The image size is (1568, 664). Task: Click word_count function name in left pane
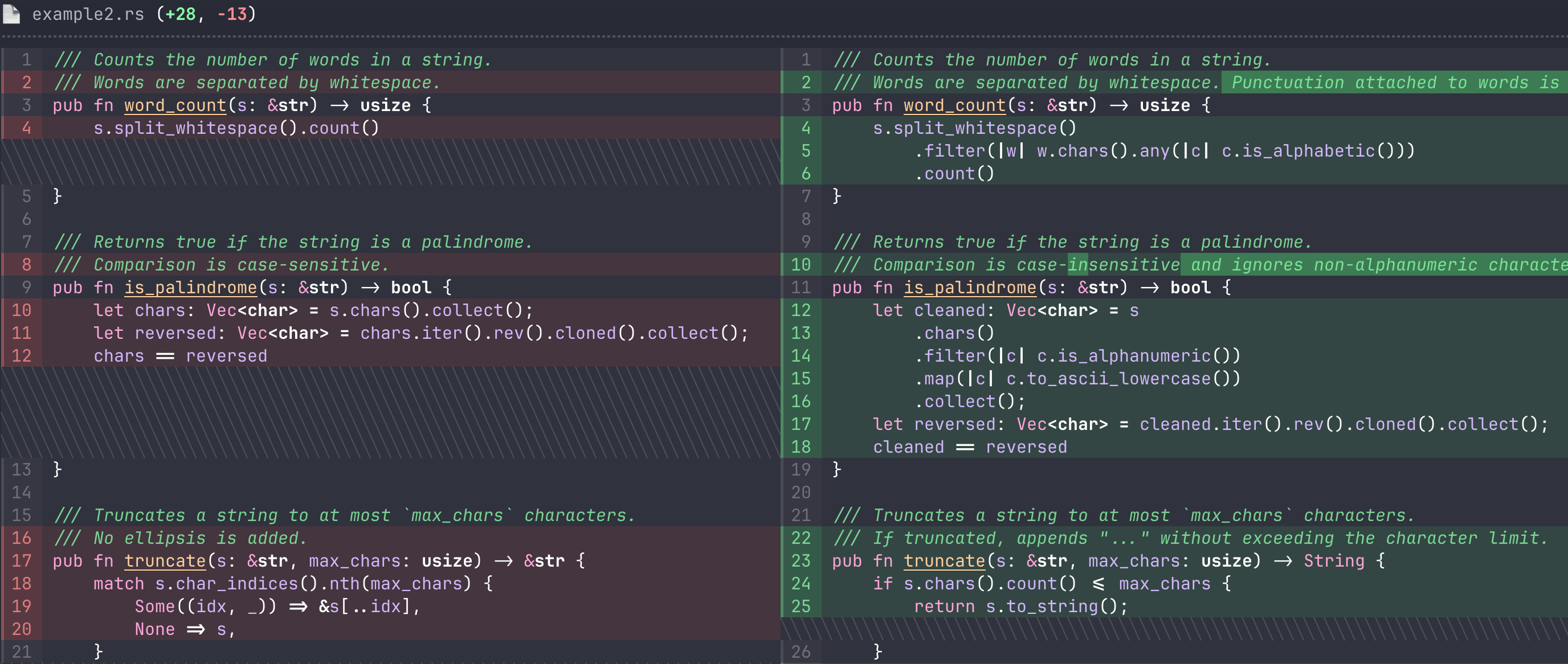[x=175, y=105]
